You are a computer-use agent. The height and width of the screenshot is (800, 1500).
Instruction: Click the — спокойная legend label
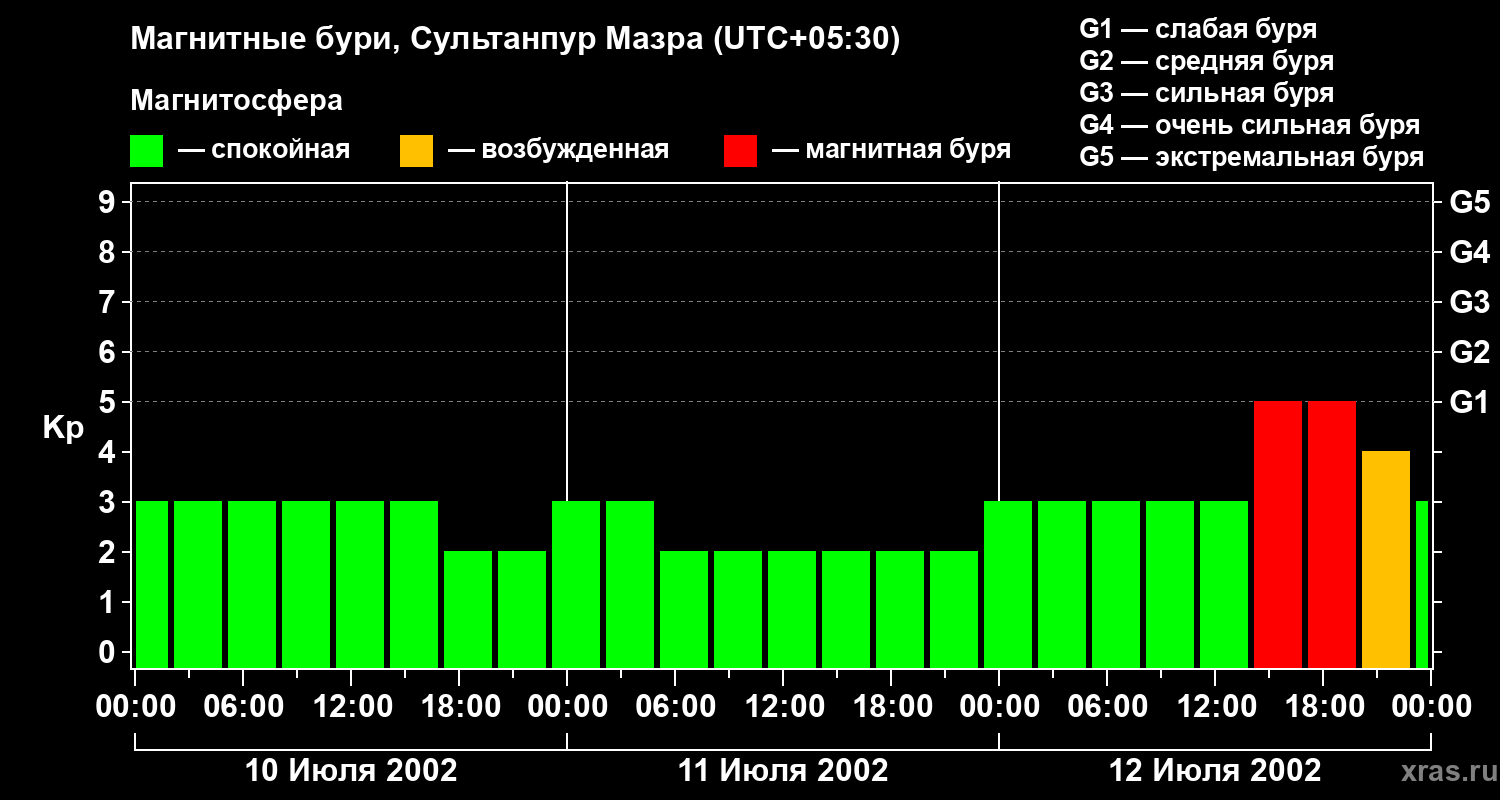(x=263, y=150)
